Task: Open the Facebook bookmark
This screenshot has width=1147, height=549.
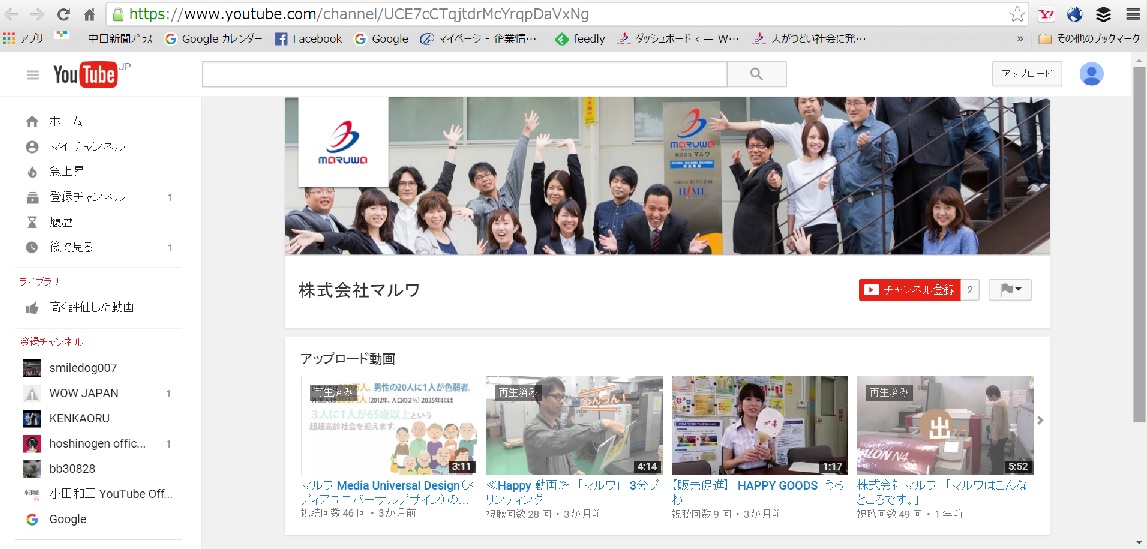Action: click(309, 39)
